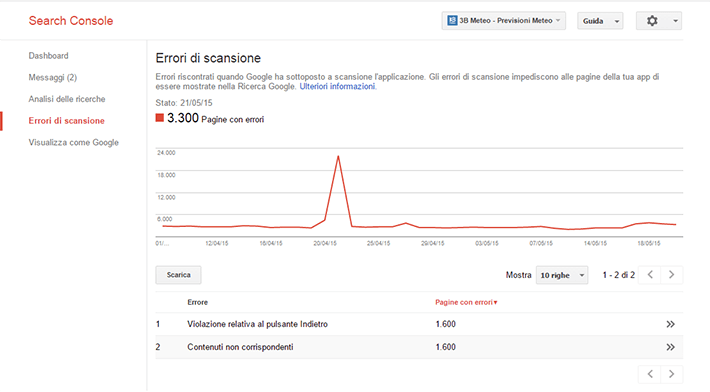Go to previous page above the table
This screenshot has width=710, height=392.
650,275
